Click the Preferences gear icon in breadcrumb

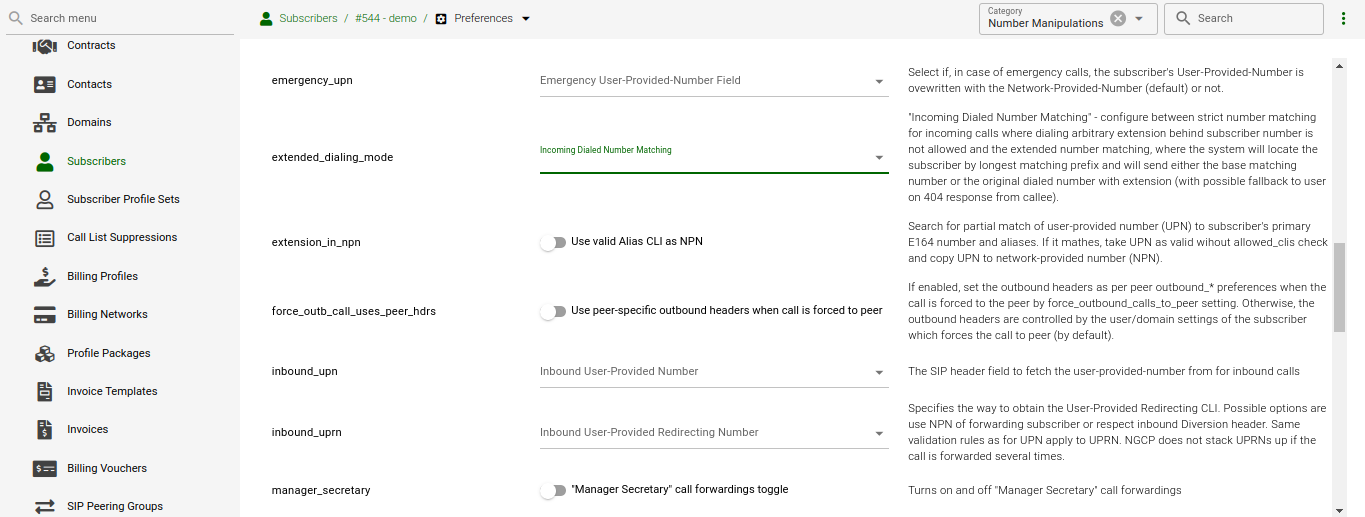[441, 19]
